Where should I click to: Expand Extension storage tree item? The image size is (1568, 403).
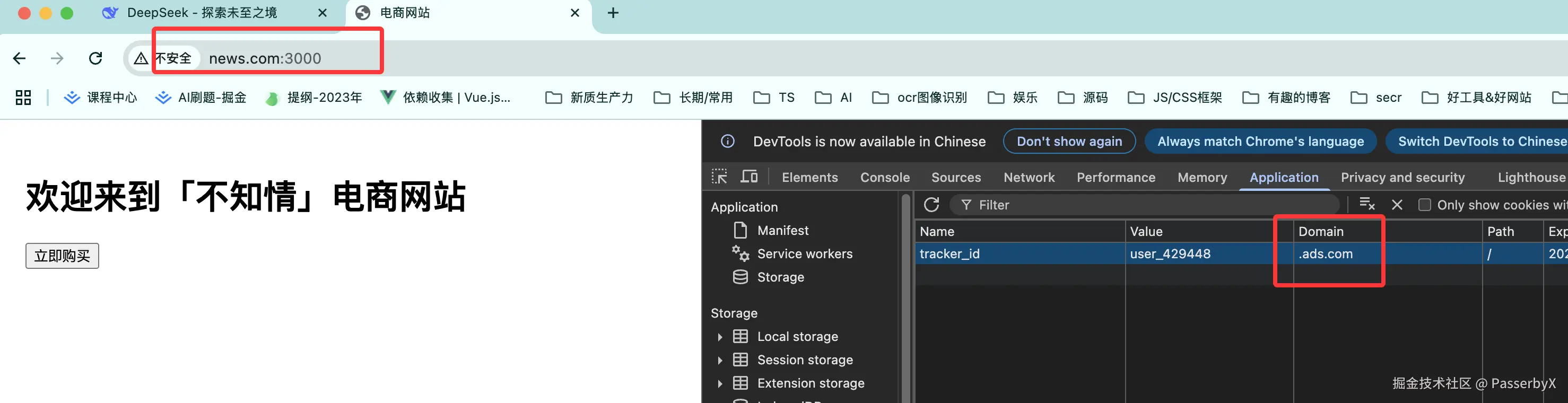pos(719,383)
